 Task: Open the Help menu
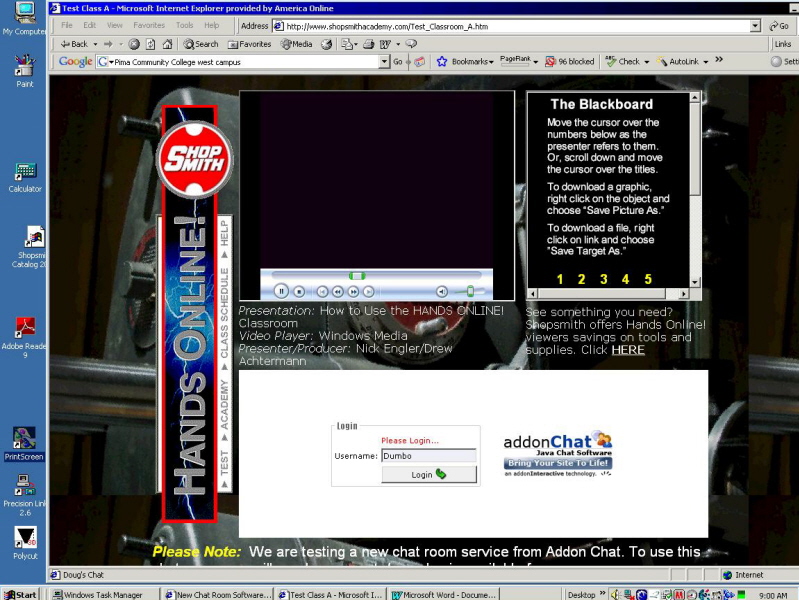tap(211, 25)
